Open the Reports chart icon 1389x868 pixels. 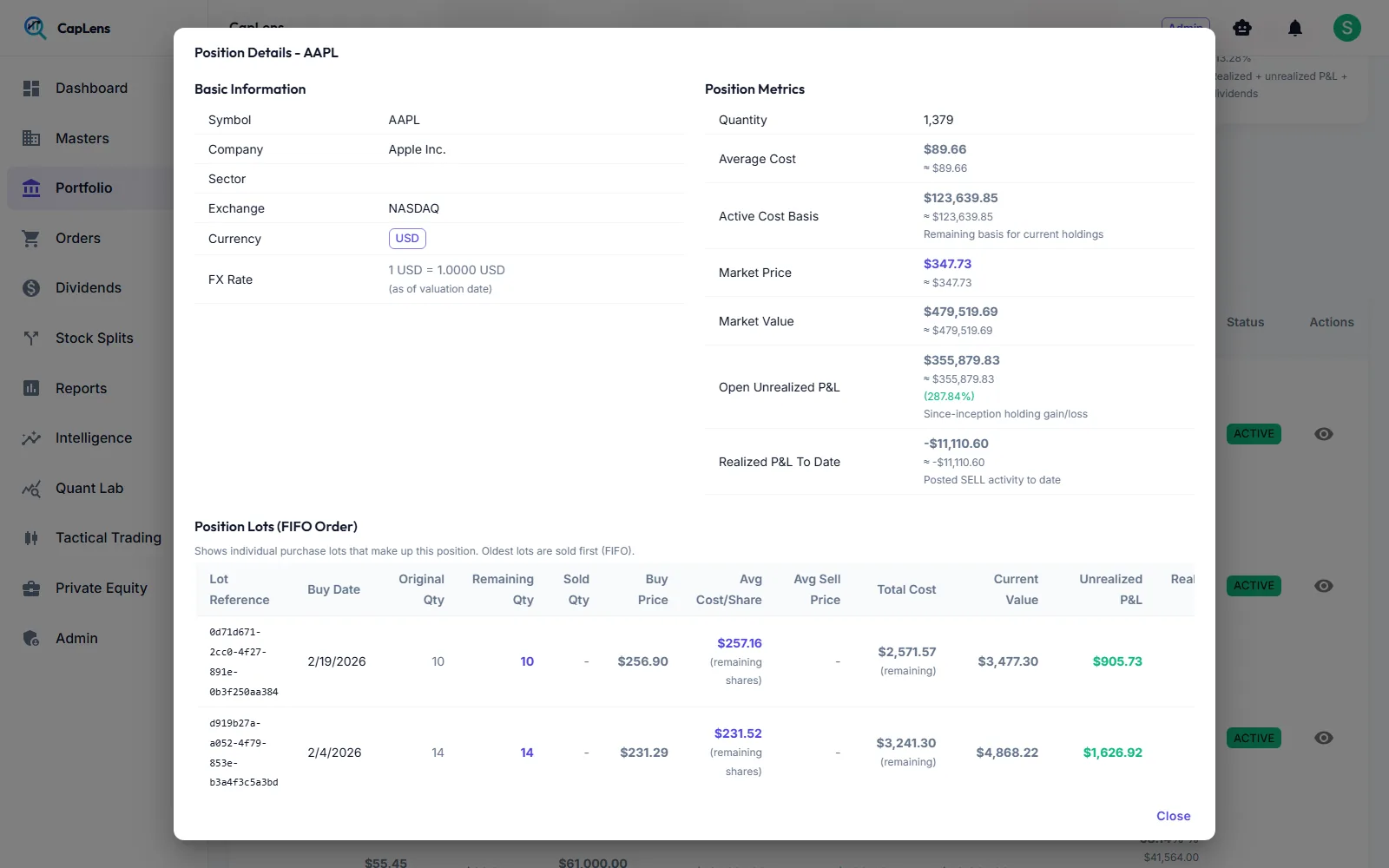coord(31,388)
